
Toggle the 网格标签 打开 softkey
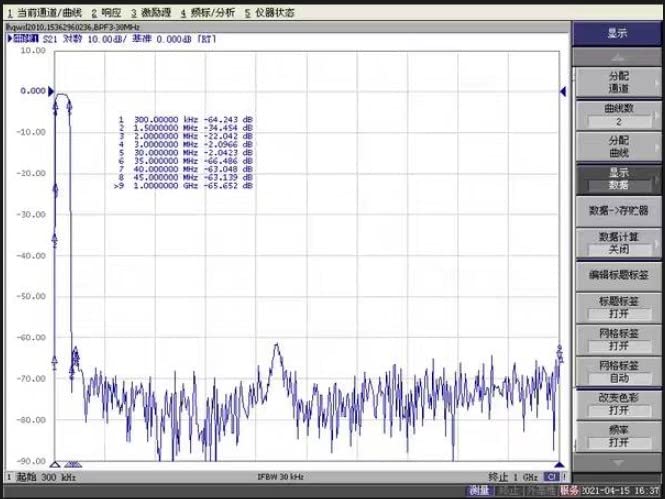[618, 340]
